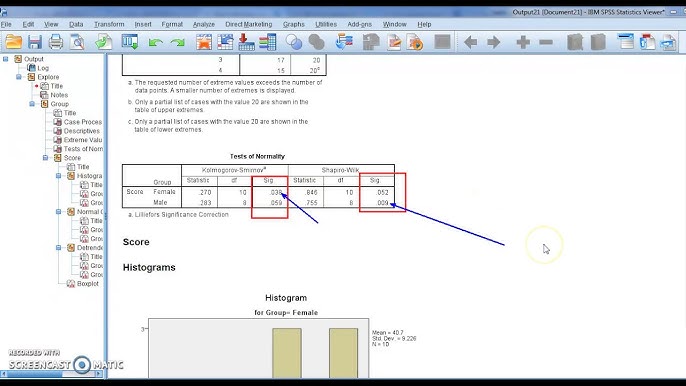This screenshot has width=686, height=386.
Task: Click the Create/edit autoscript pencil icon
Action: pyautogui.click(x=394, y=42)
